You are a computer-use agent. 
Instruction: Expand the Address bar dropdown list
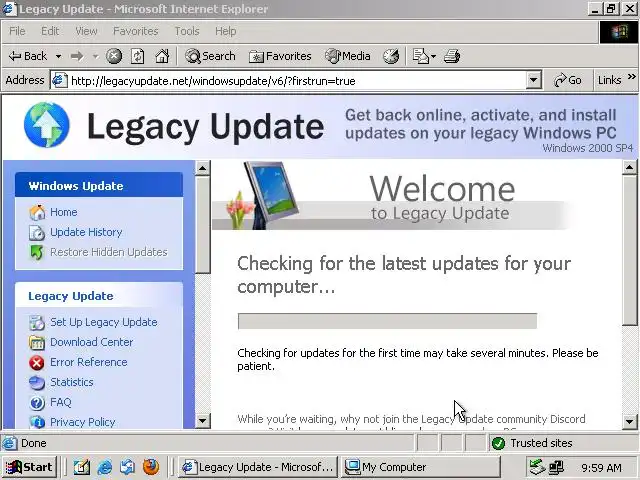point(533,80)
